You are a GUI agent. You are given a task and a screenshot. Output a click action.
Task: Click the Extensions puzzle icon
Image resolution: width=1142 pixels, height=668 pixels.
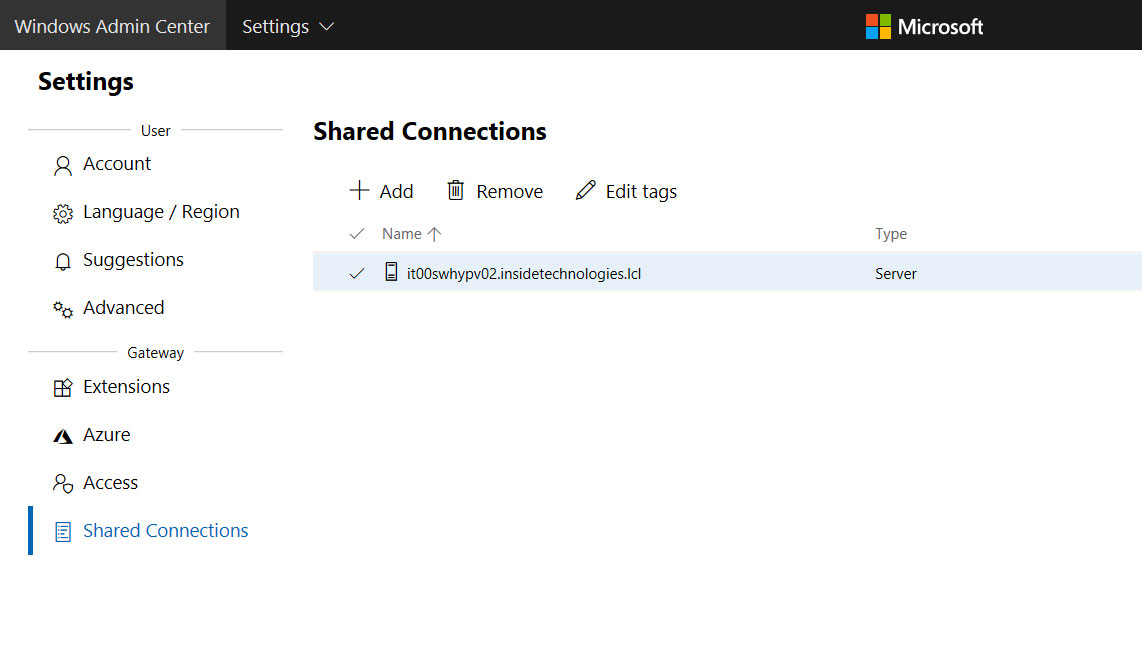click(63, 388)
